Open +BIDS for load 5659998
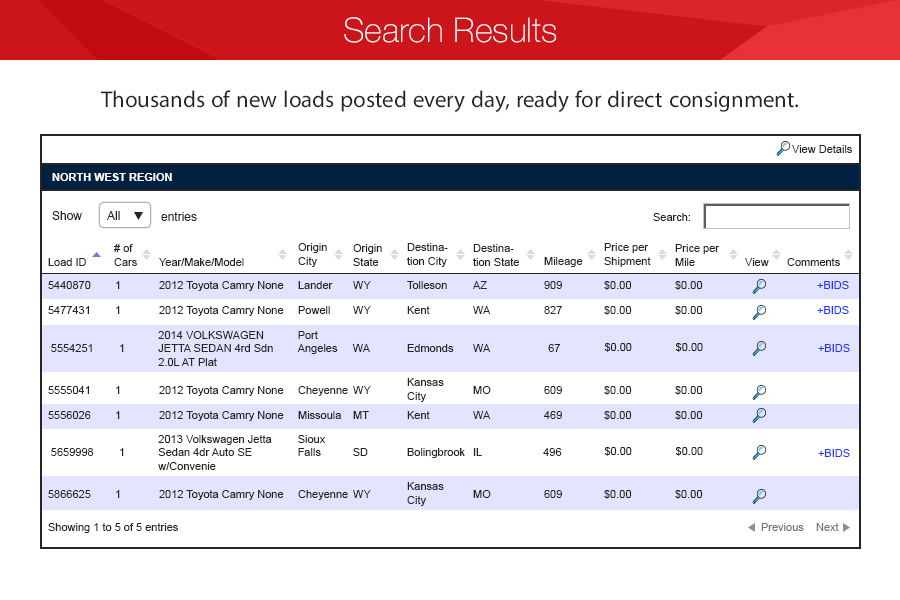Viewport: 900px width, 600px height. (x=834, y=453)
